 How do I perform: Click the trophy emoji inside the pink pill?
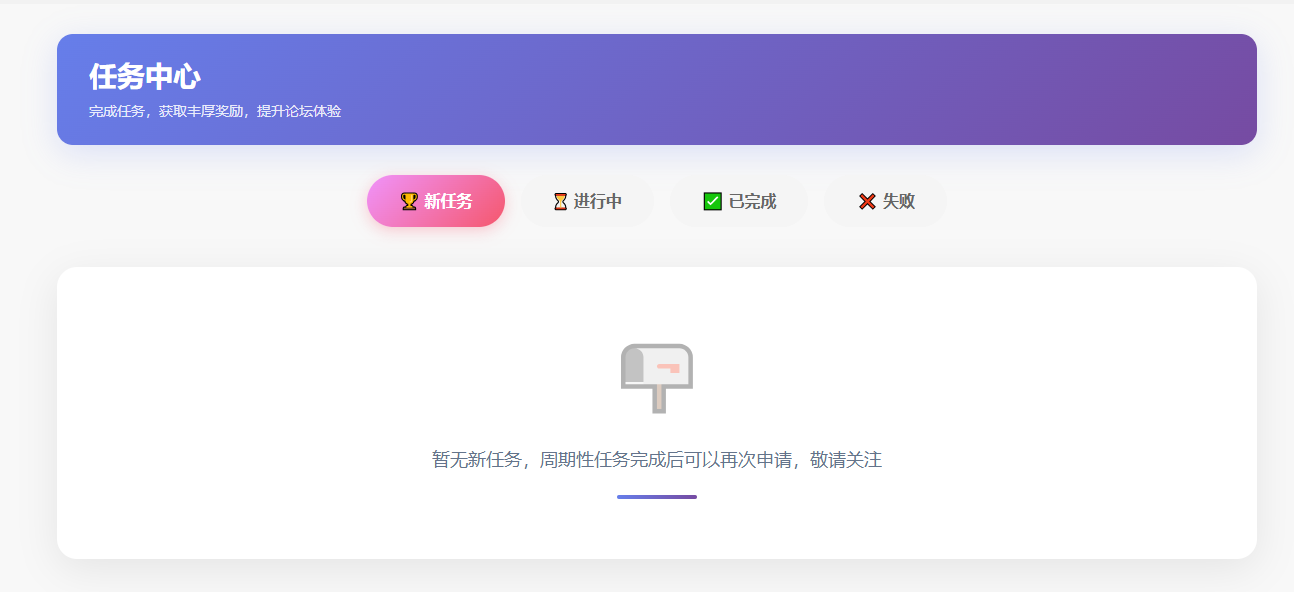(408, 200)
